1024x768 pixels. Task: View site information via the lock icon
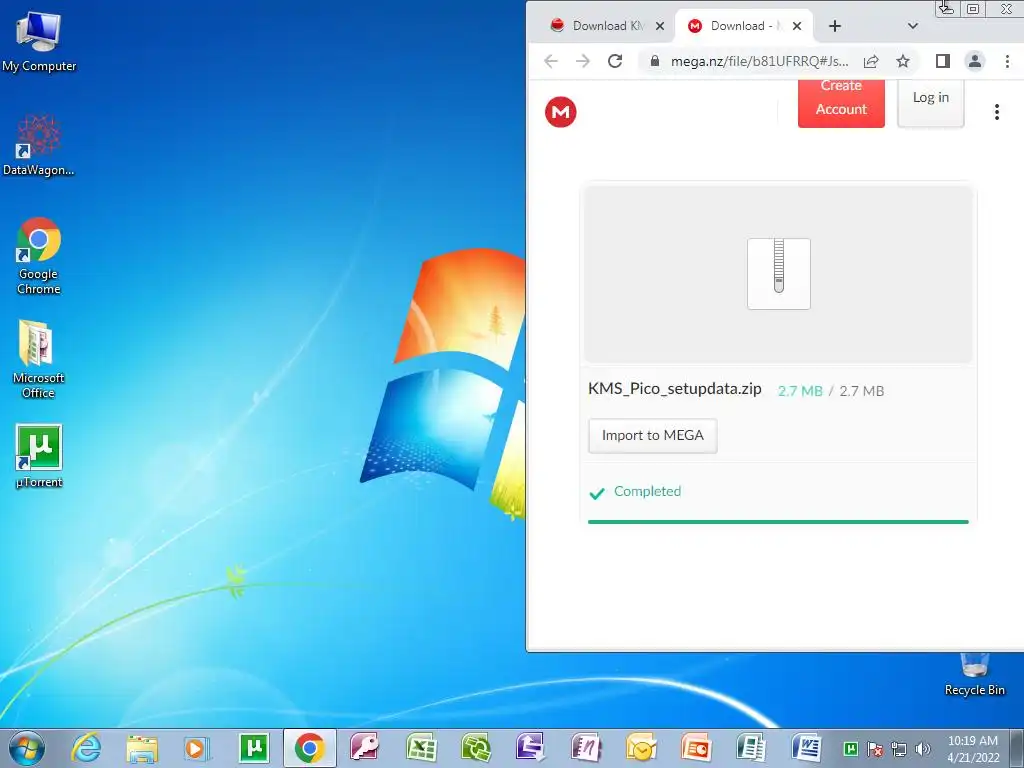pos(654,61)
